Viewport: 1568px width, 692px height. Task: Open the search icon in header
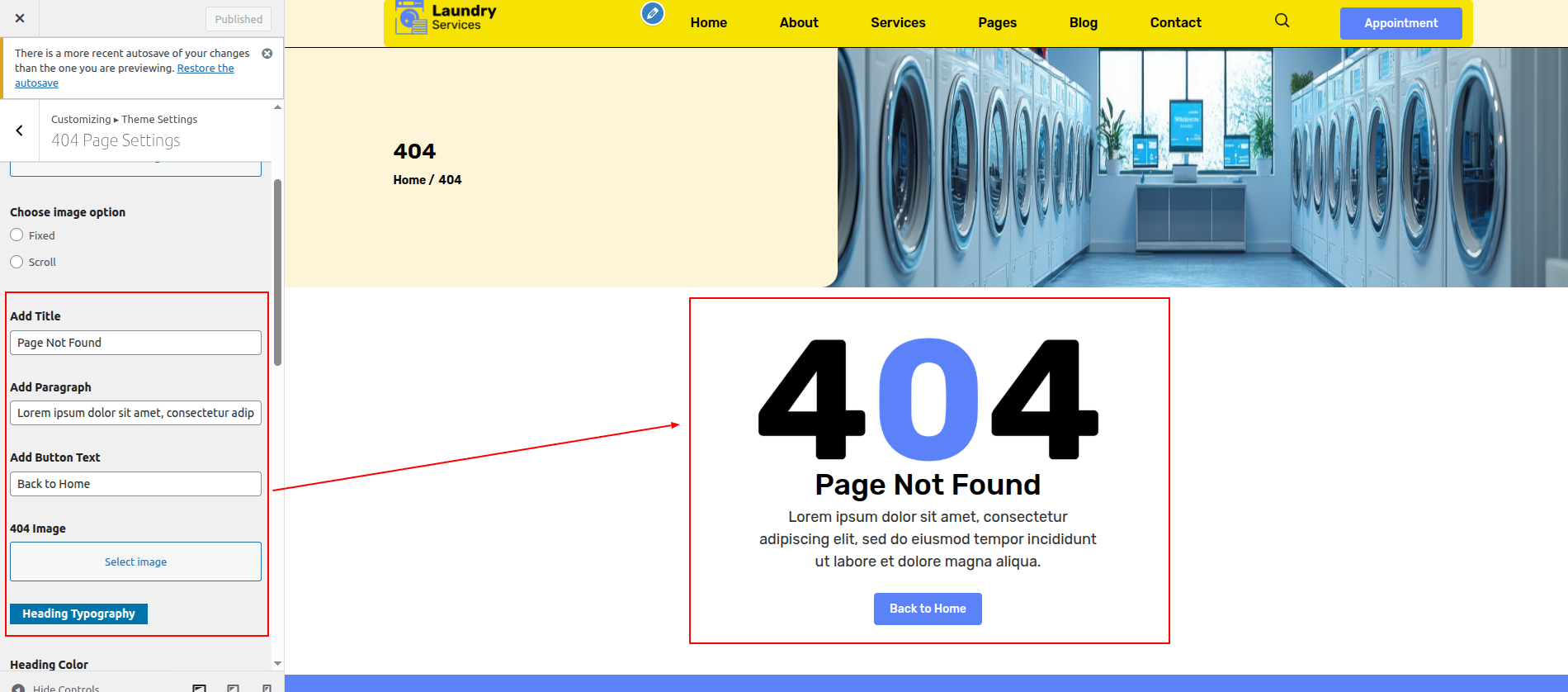[1282, 21]
